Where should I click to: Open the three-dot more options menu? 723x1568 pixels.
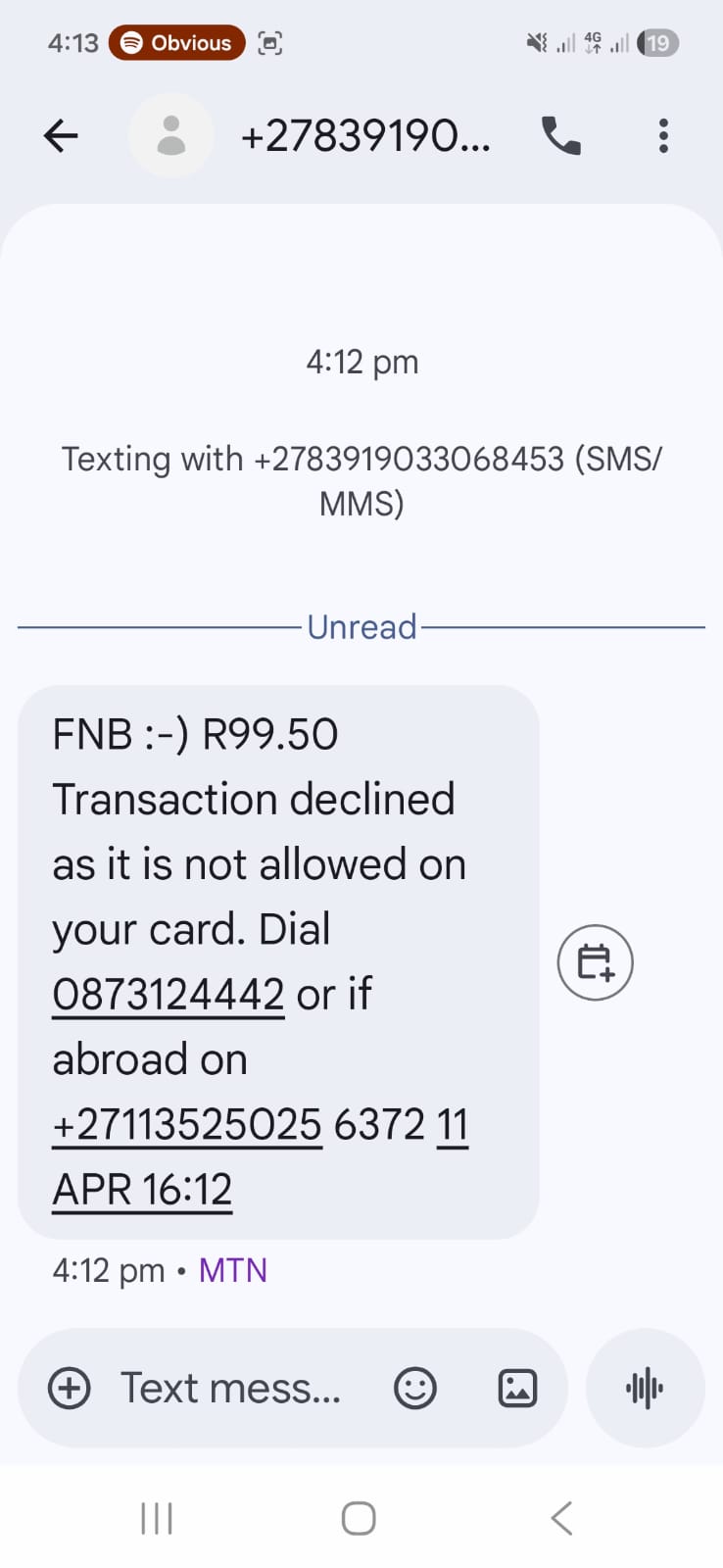click(x=663, y=136)
